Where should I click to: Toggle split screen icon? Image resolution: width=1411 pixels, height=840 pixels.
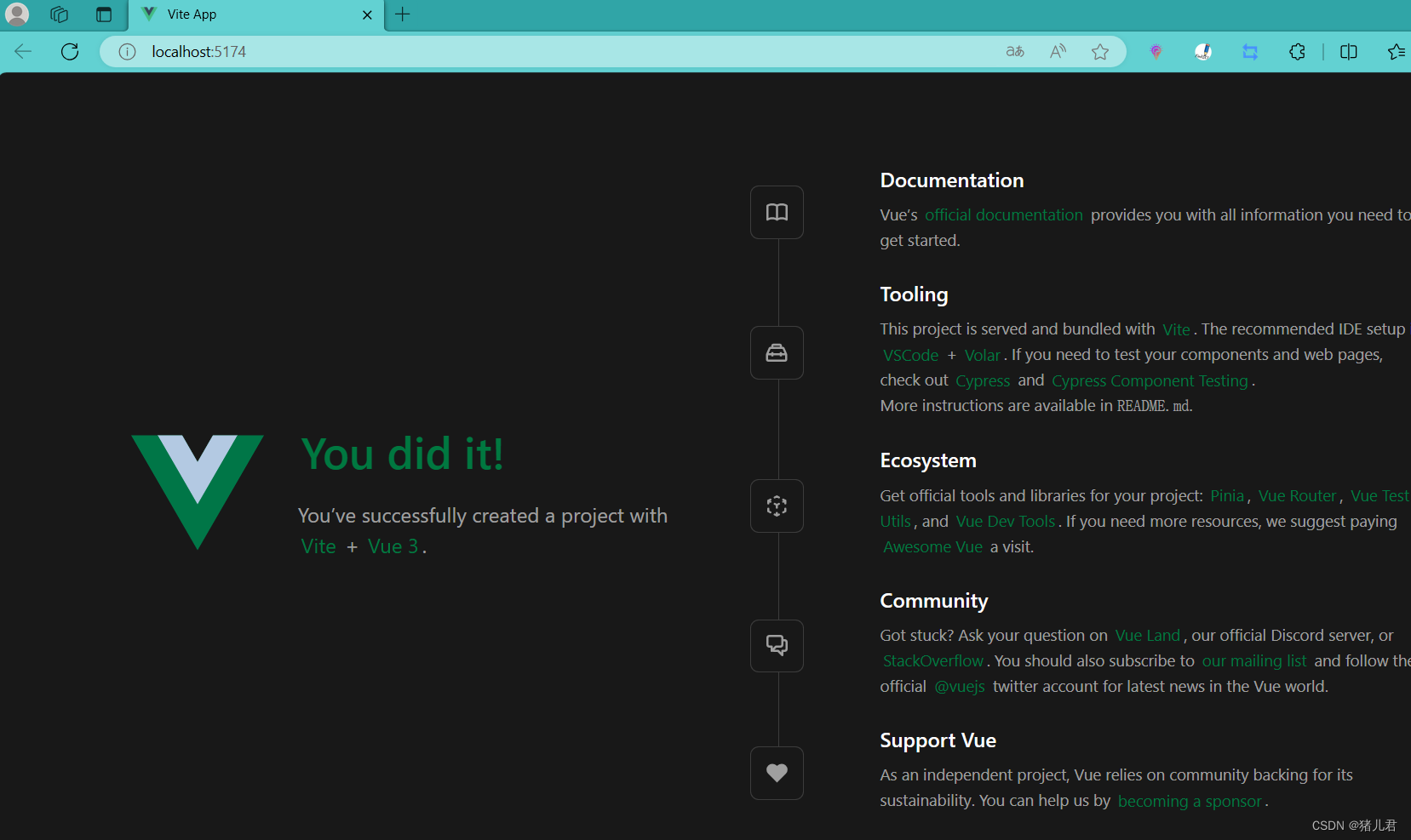point(1349,52)
